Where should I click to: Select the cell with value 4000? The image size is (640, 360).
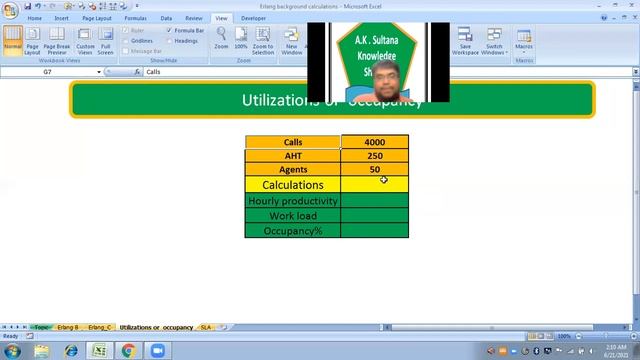point(375,142)
